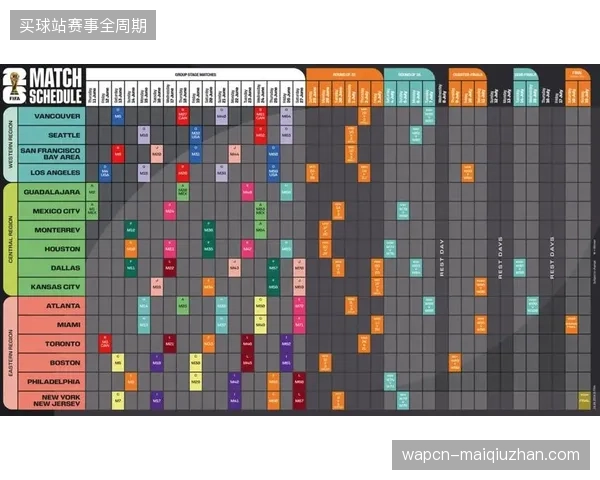Image resolution: width=600 pixels, height=480 pixels.
Task: Click the Round of 16 cell in Houston row
Action: pos(390,249)
